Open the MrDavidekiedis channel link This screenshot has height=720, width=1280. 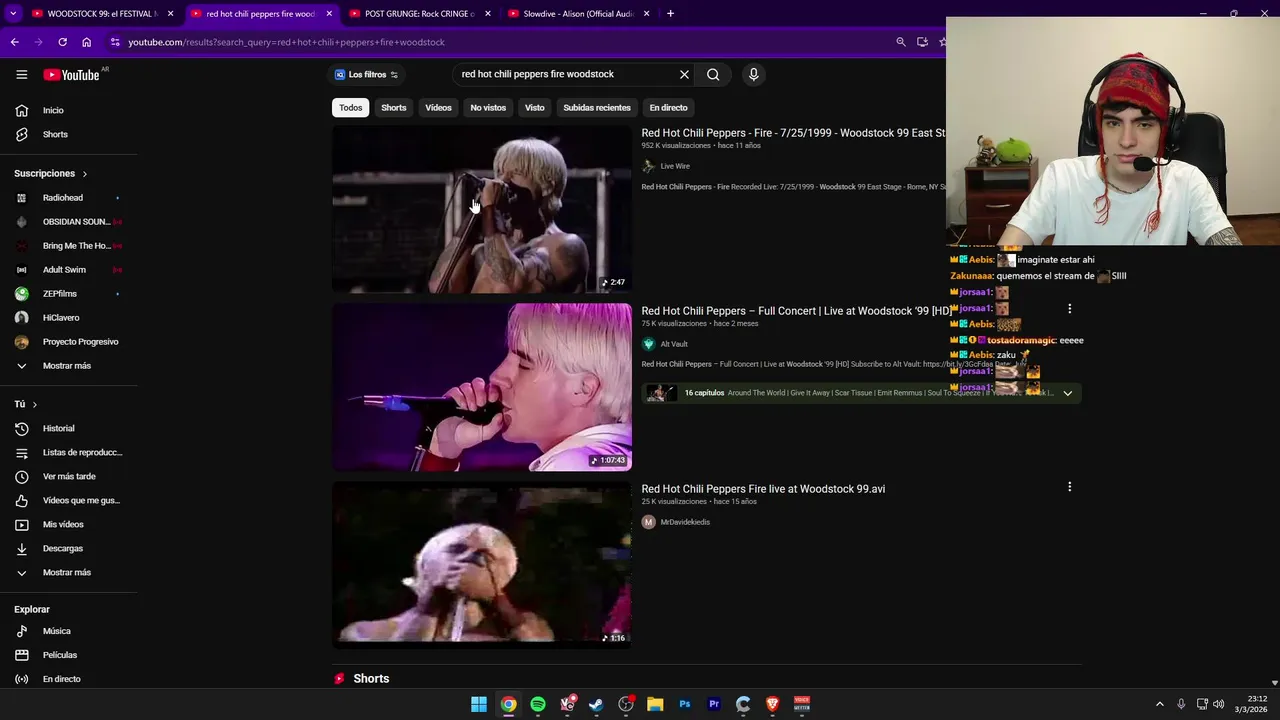click(685, 522)
